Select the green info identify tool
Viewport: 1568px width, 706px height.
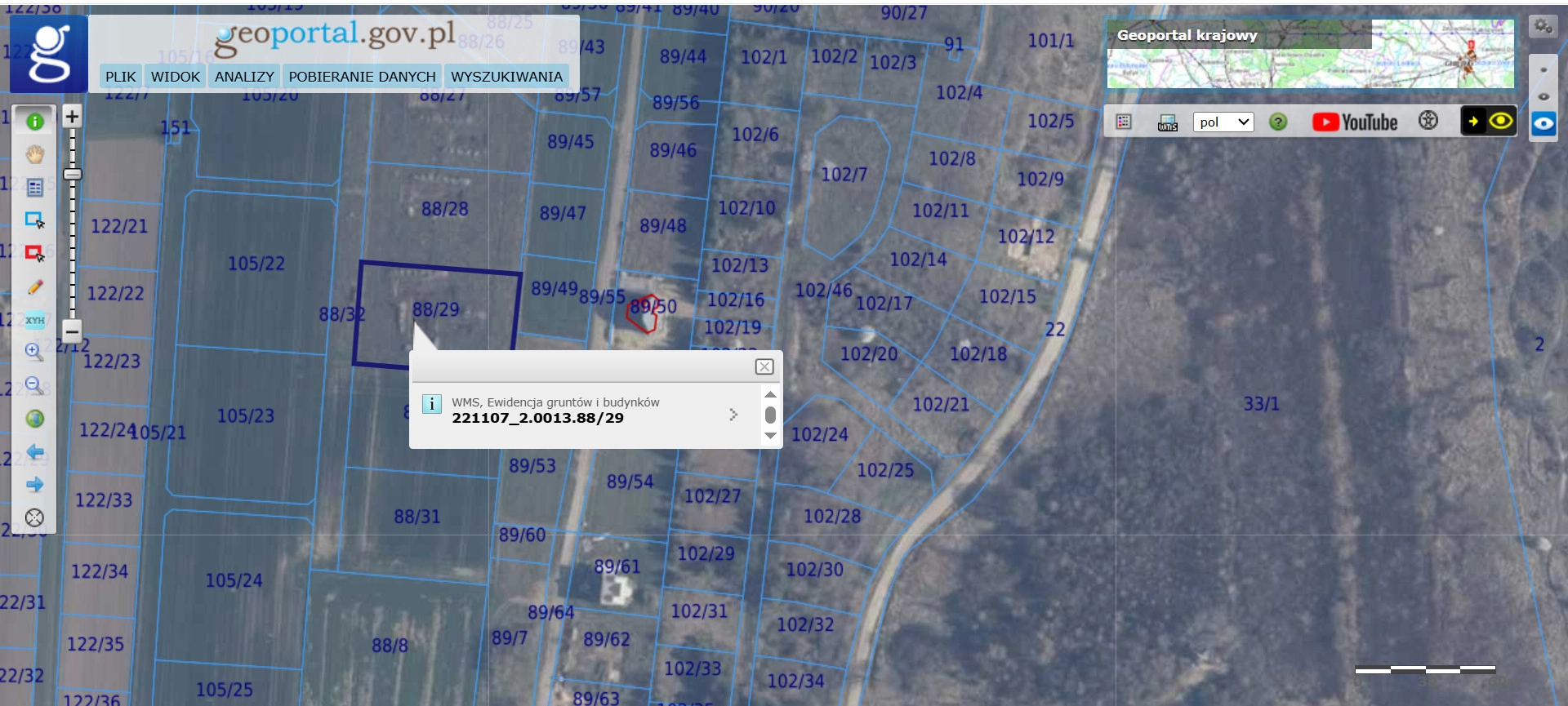point(34,122)
